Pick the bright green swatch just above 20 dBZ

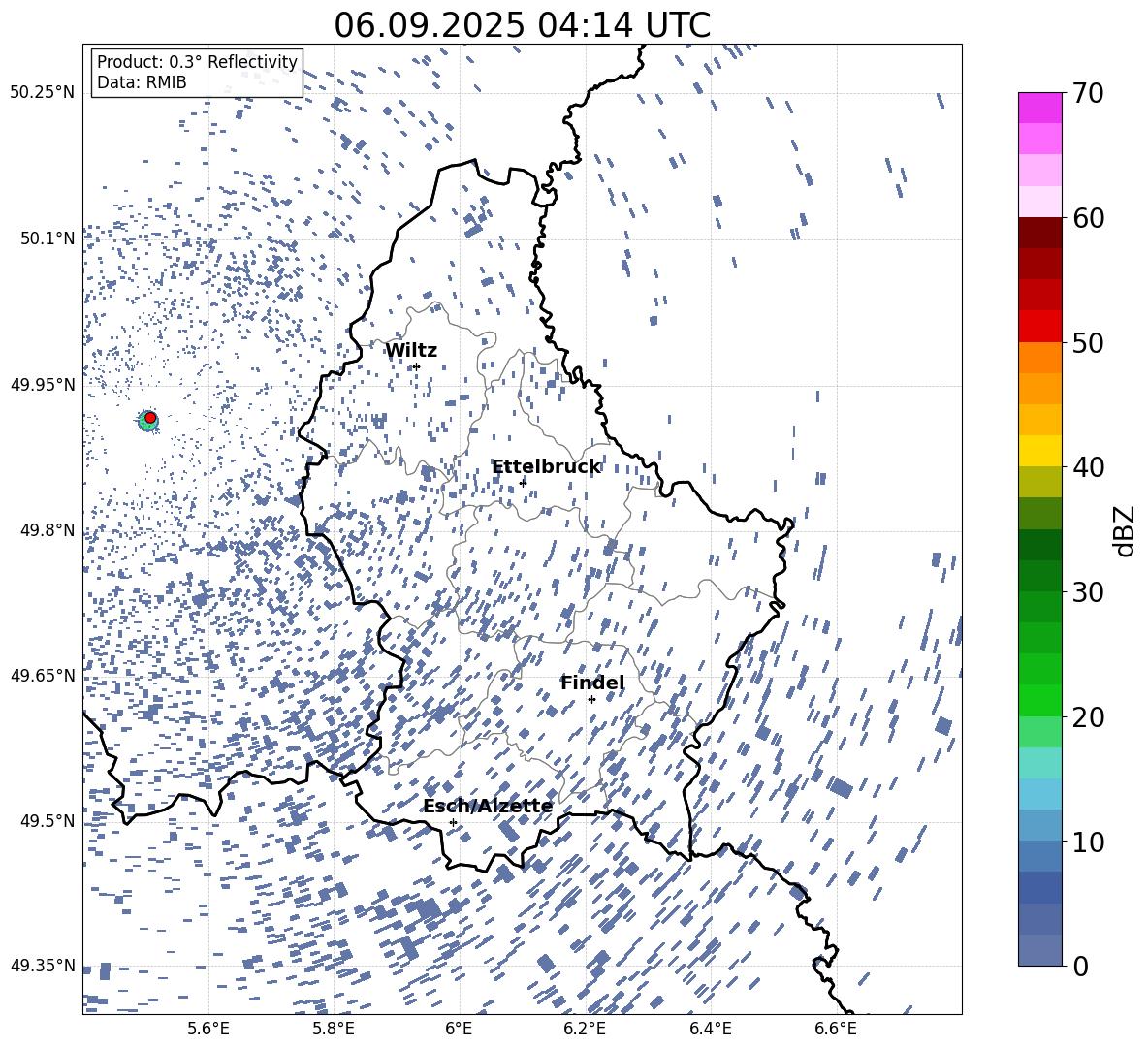pyautogui.click(x=1039, y=700)
